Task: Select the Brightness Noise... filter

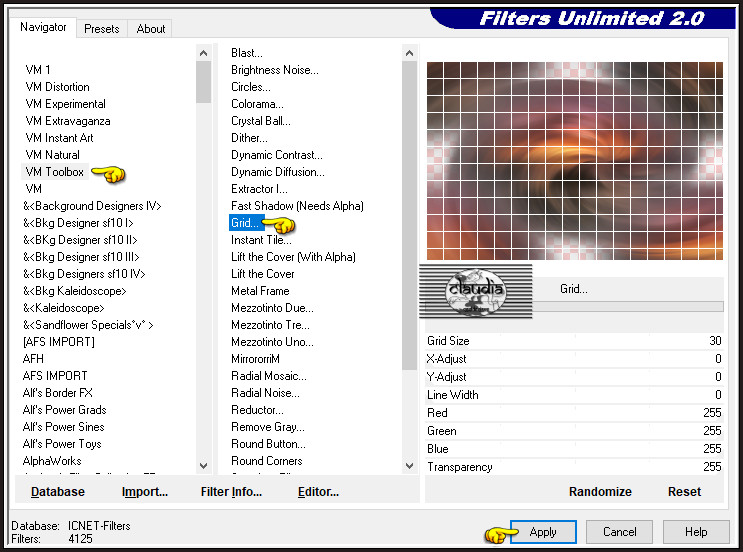Action: pos(275,70)
